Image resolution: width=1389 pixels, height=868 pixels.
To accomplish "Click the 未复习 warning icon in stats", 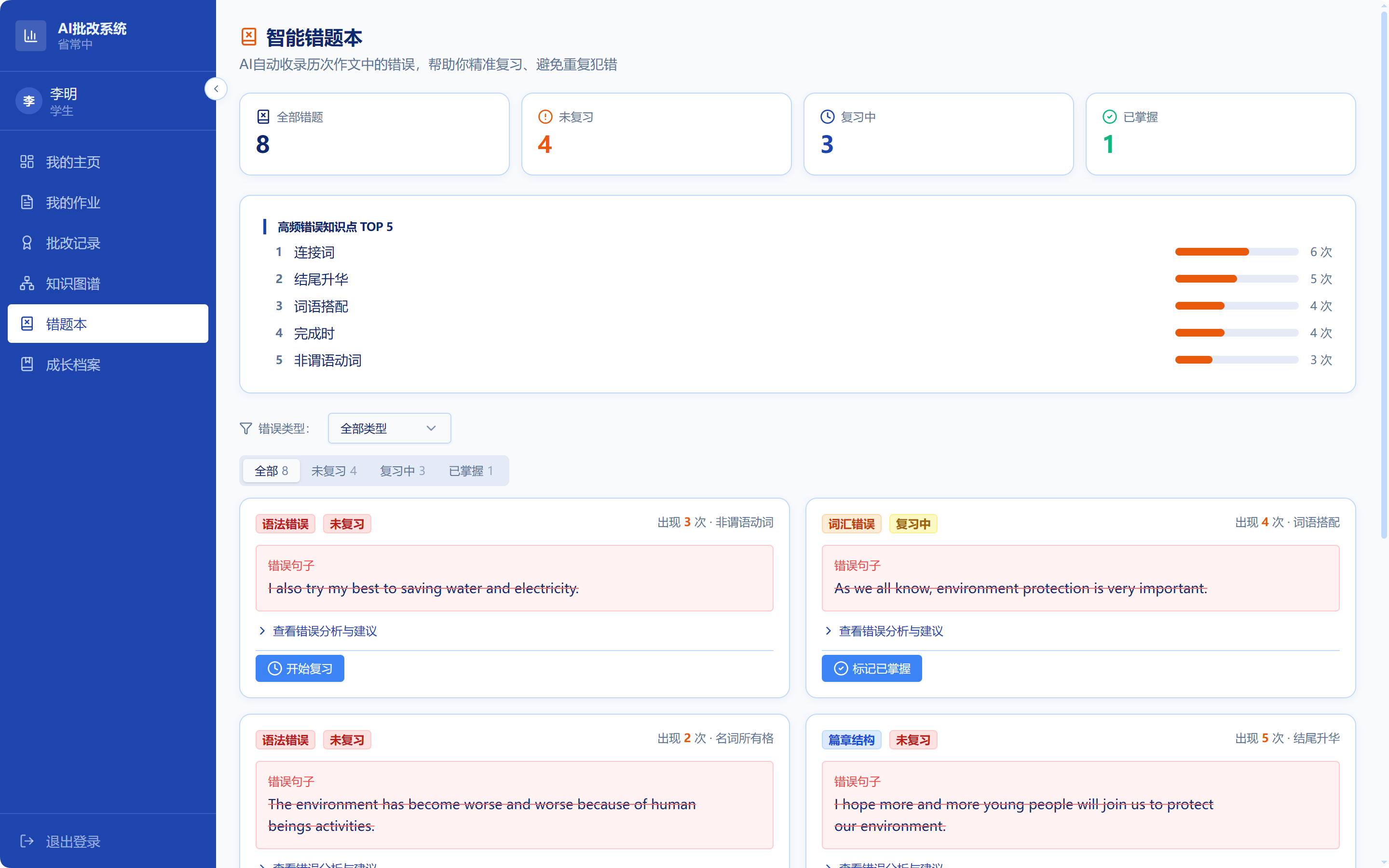I will click(x=545, y=117).
